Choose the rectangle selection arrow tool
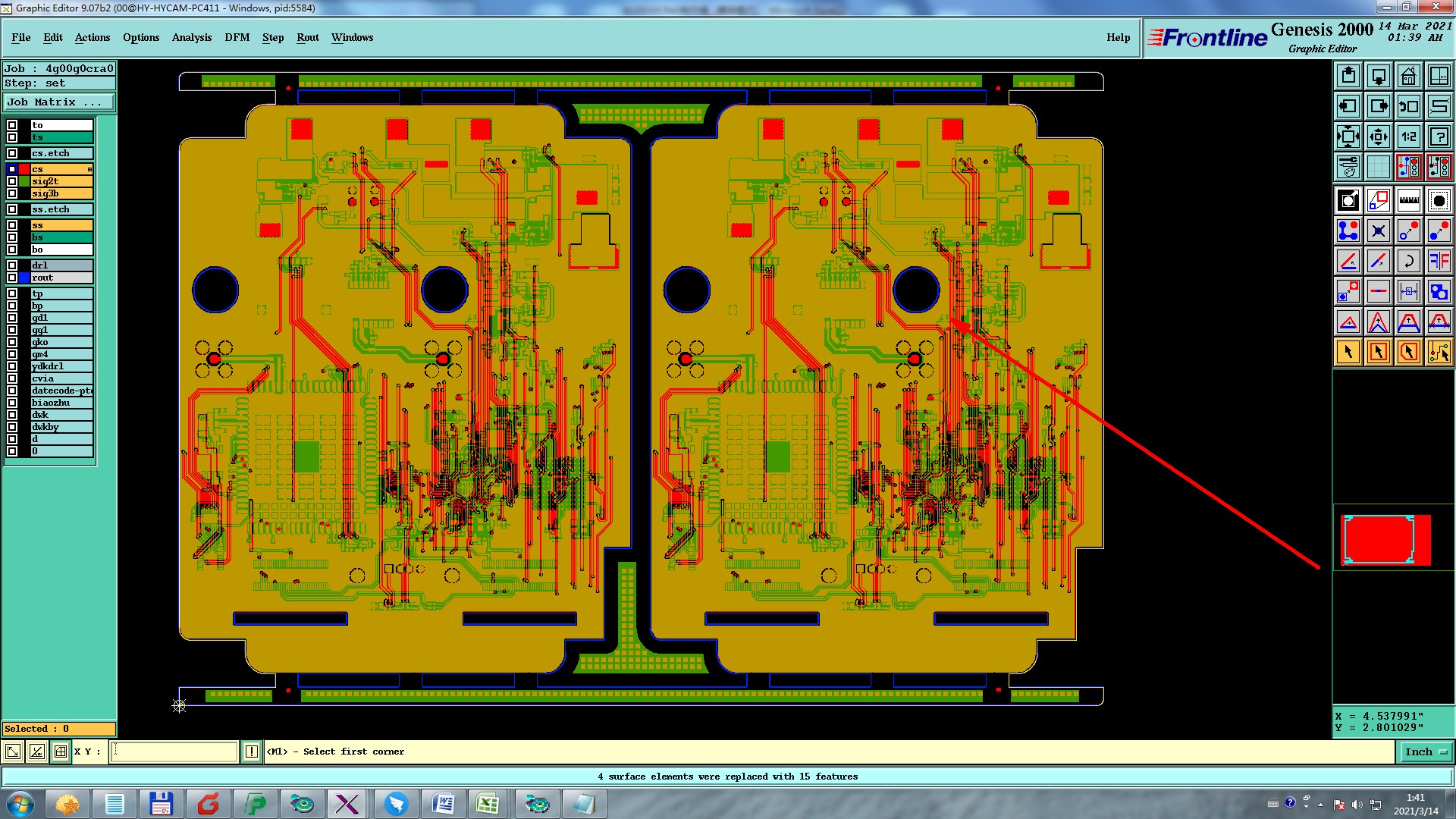The height and width of the screenshot is (819, 1456). pos(1378,352)
